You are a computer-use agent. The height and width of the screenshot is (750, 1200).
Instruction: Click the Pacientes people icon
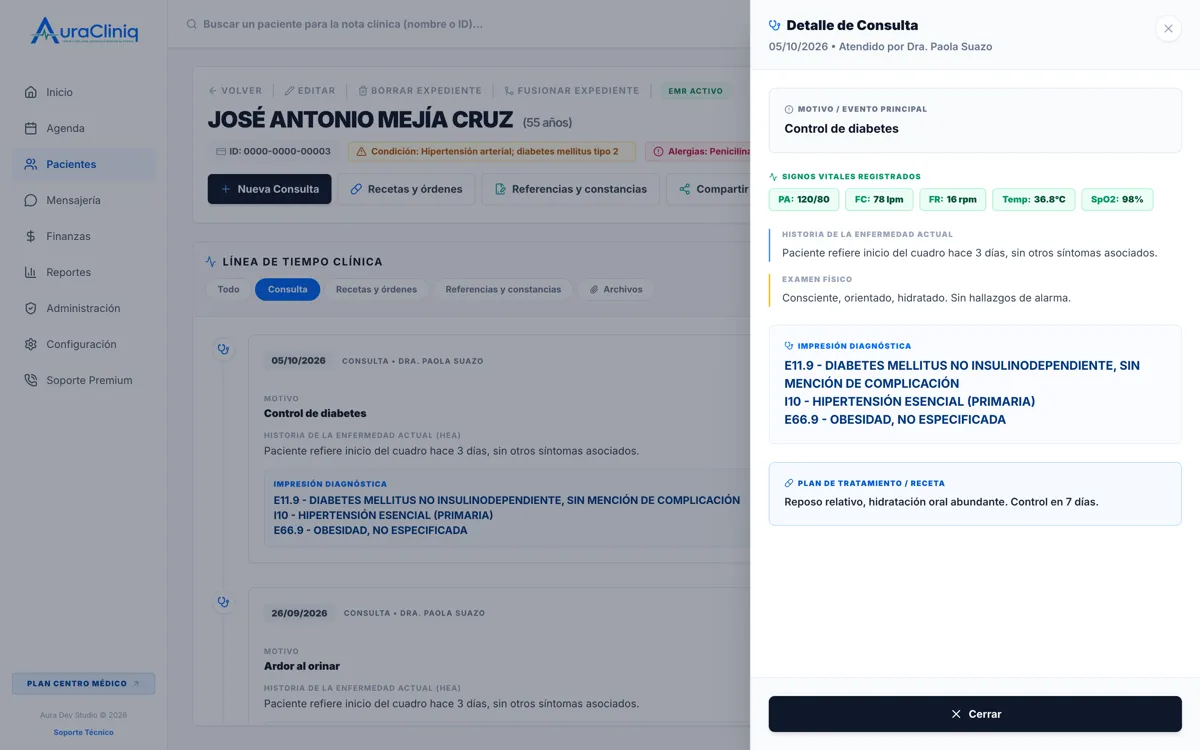pyautogui.click(x=31, y=164)
